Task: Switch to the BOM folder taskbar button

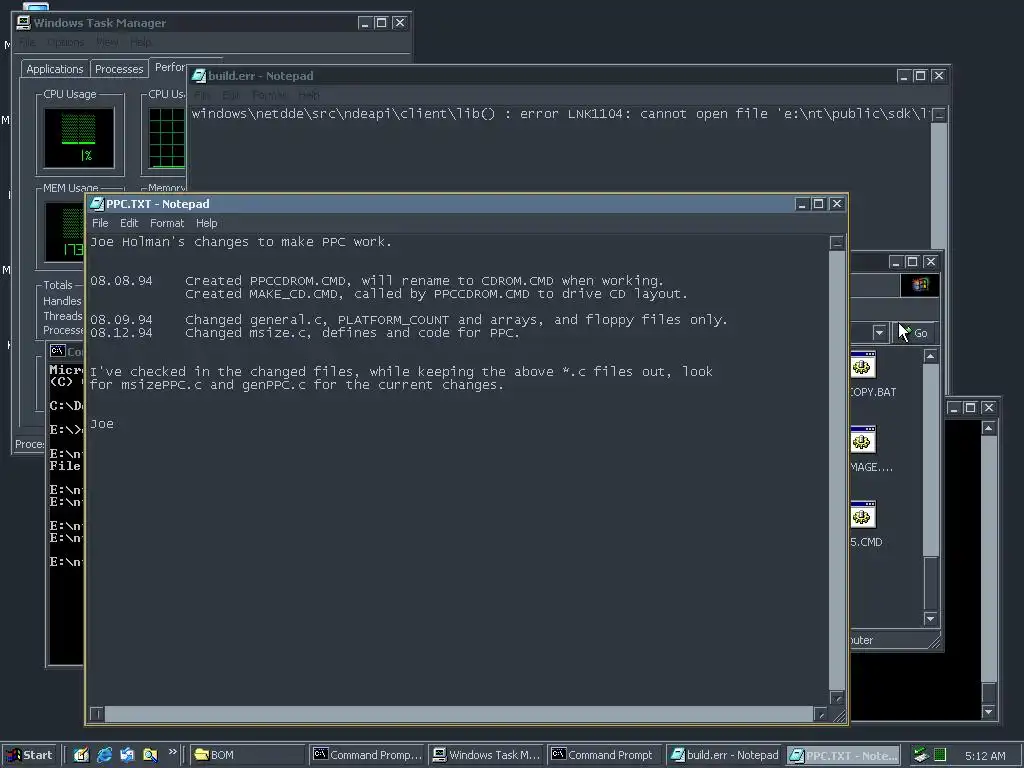Action: click(x=248, y=755)
